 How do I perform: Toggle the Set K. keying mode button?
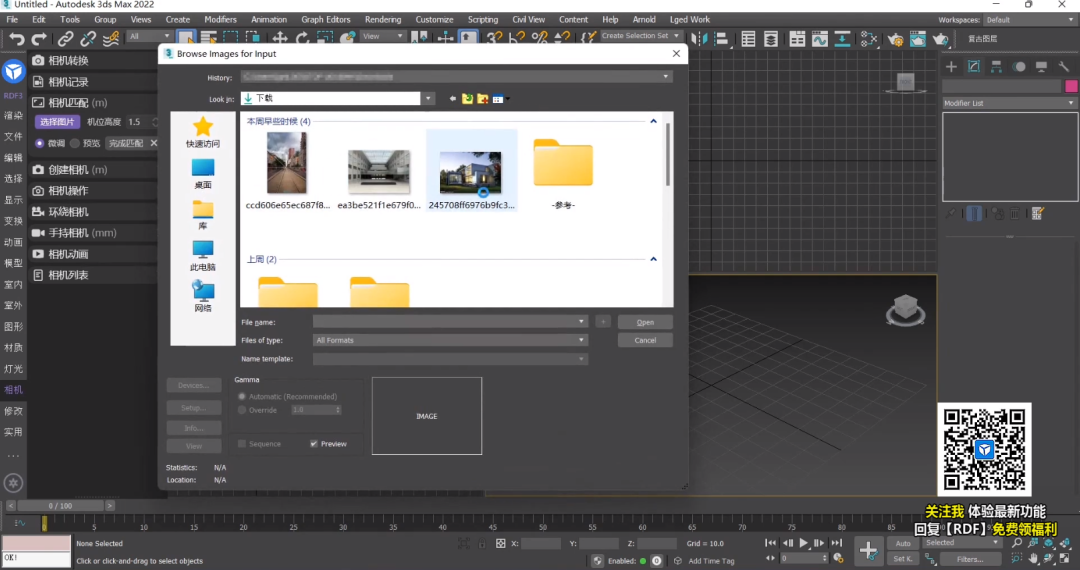903,559
